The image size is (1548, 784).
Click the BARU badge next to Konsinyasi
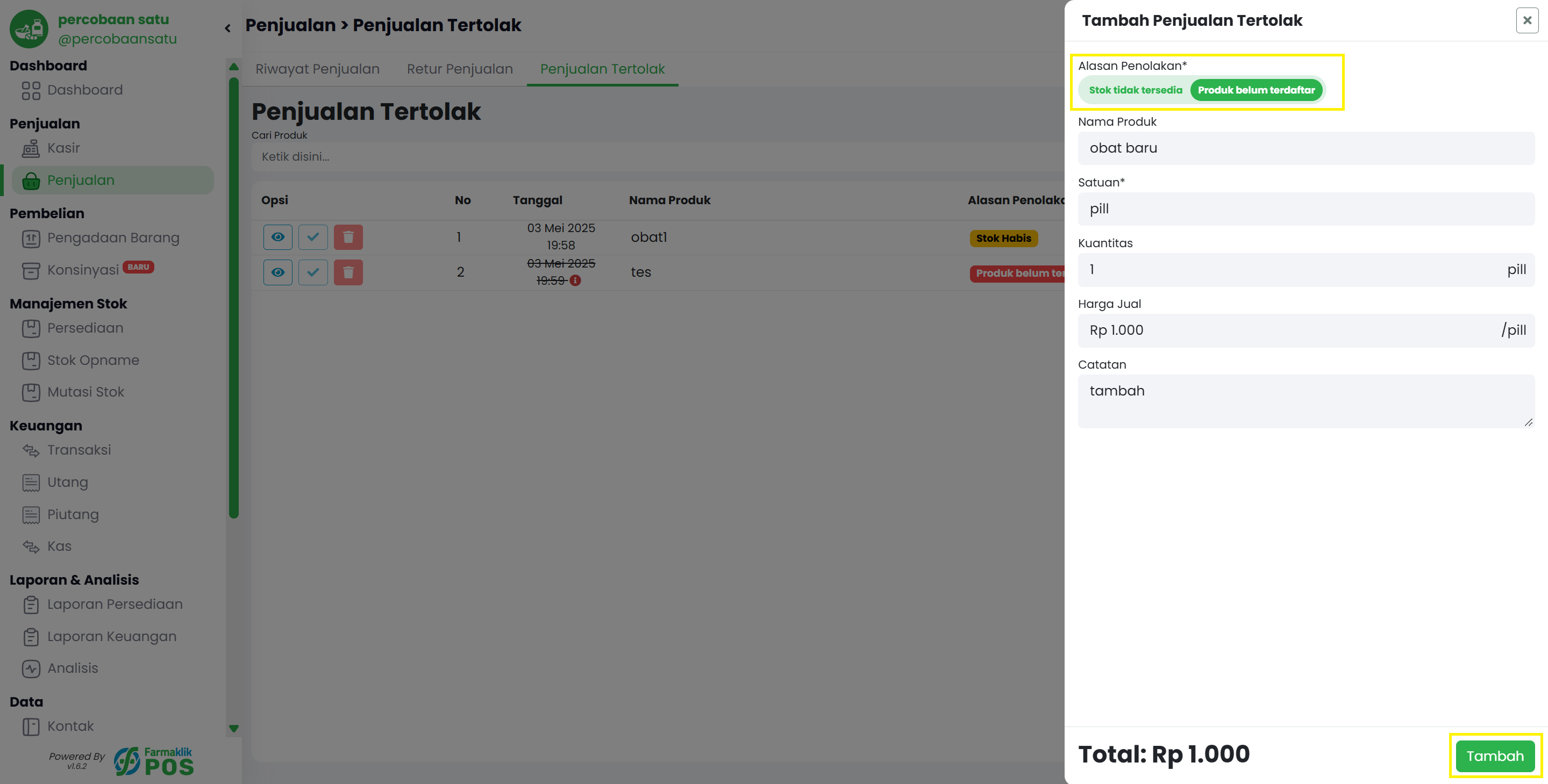(138, 268)
